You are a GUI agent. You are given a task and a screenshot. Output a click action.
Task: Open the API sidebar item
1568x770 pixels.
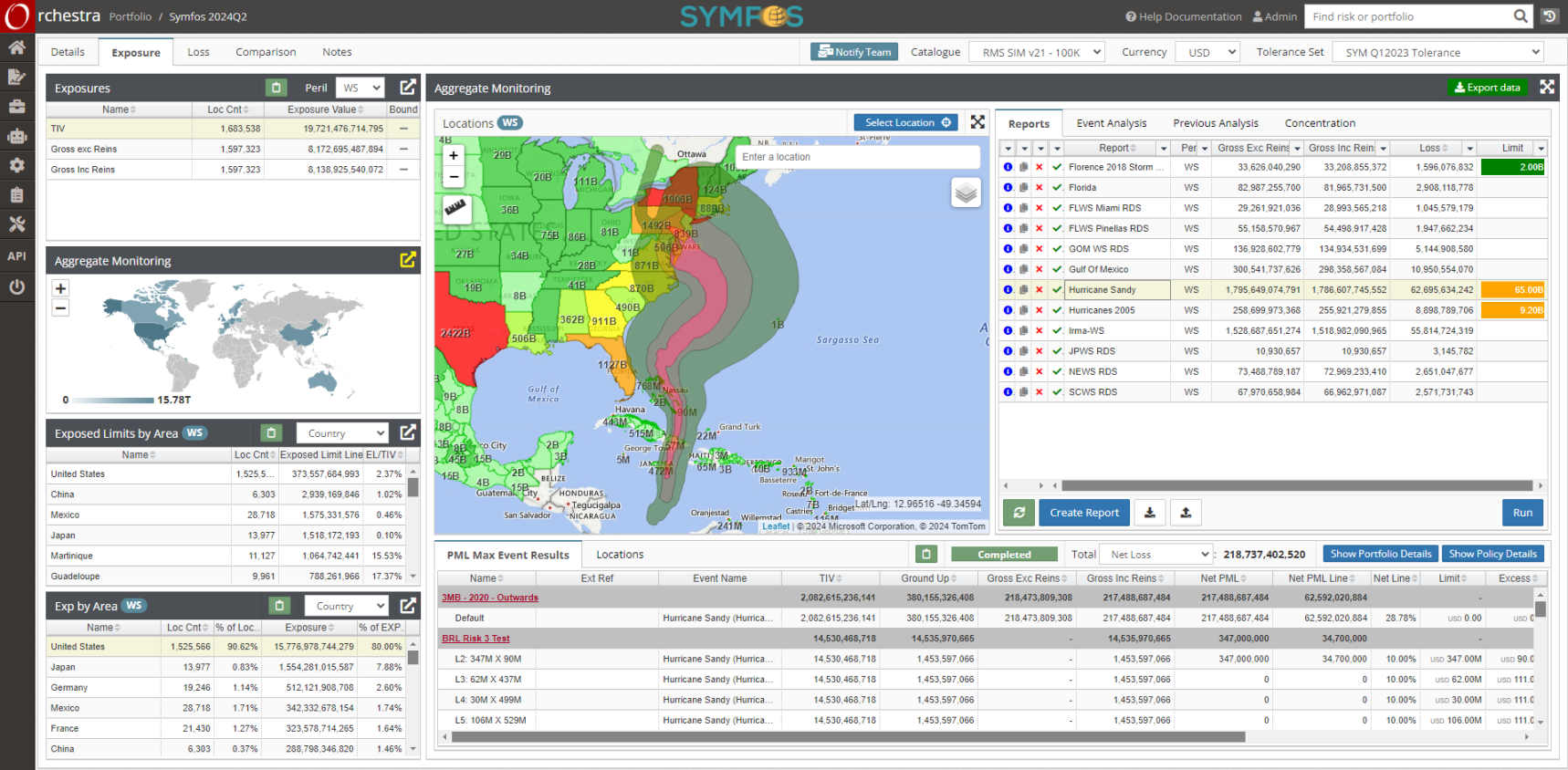point(16,256)
